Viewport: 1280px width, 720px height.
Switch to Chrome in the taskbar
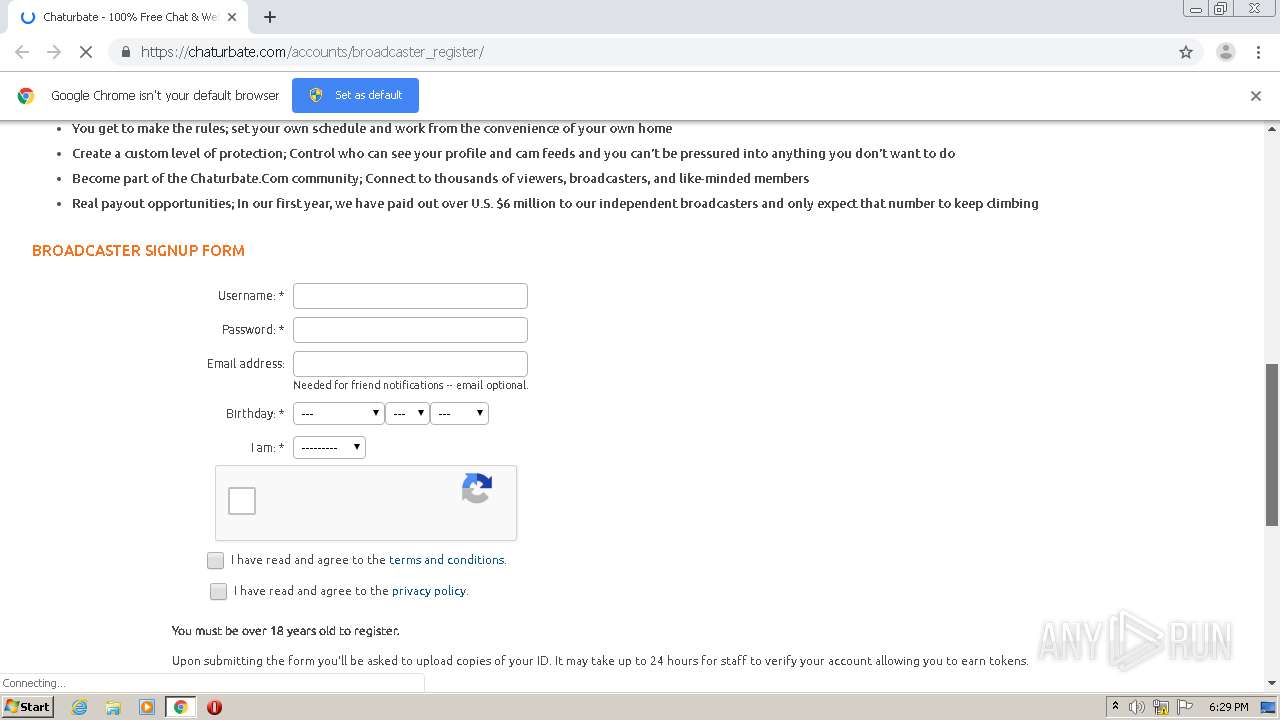(181, 707)
